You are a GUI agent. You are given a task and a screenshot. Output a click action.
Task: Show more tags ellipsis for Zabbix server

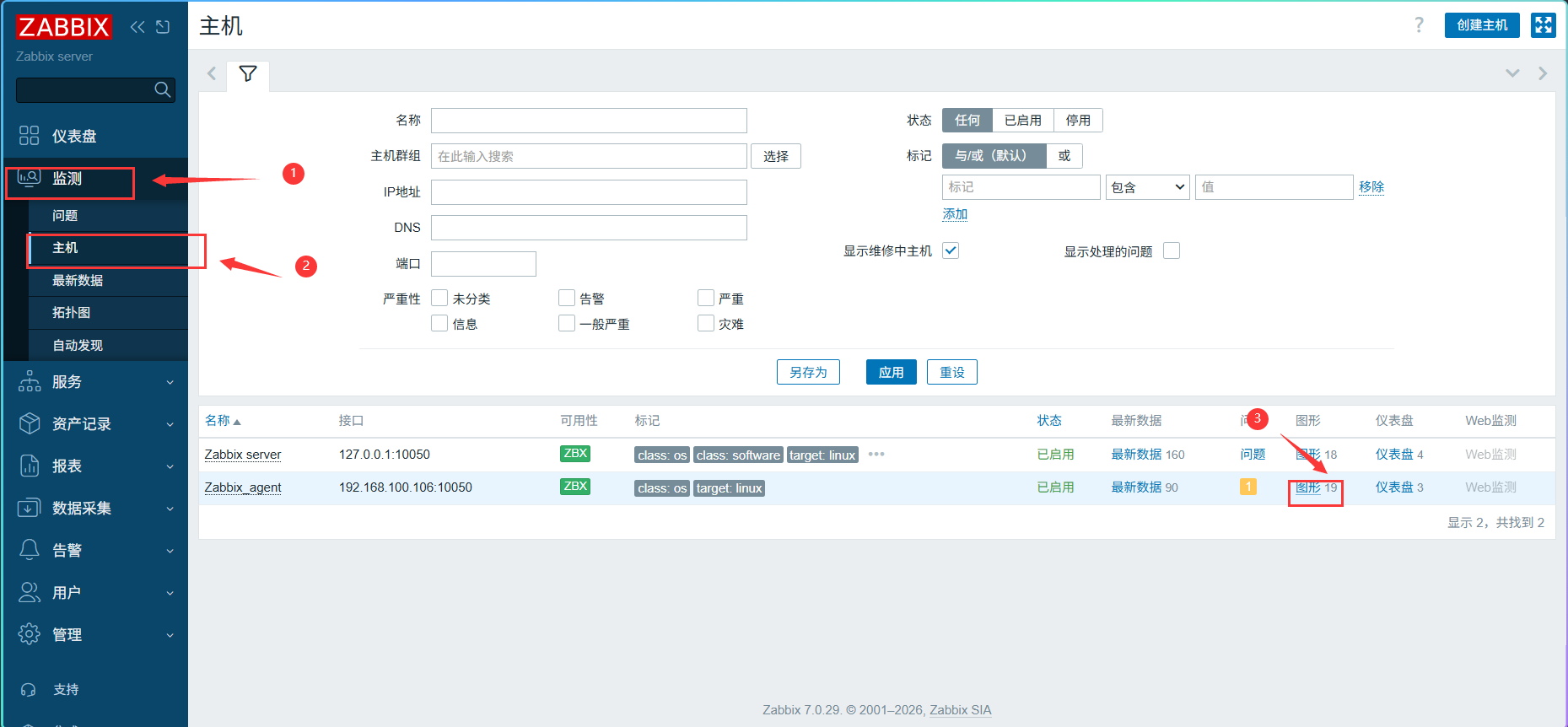click(x=876, y=454)
